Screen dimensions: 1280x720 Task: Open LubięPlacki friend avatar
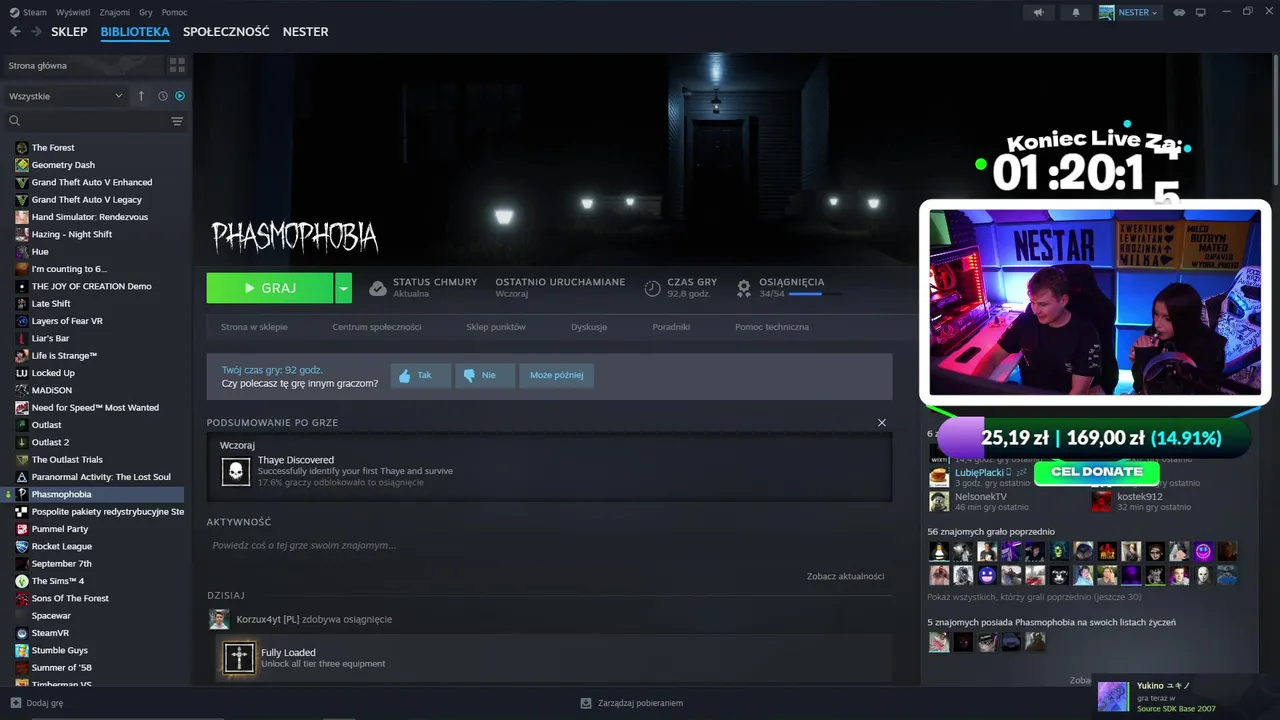(939, 477)
